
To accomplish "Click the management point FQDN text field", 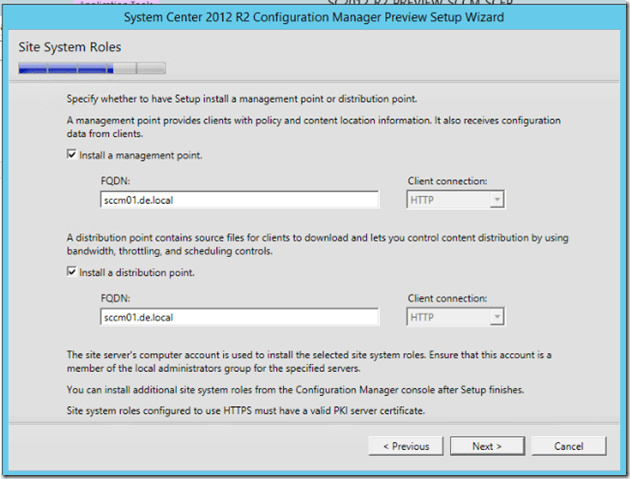I will (239, 200).
